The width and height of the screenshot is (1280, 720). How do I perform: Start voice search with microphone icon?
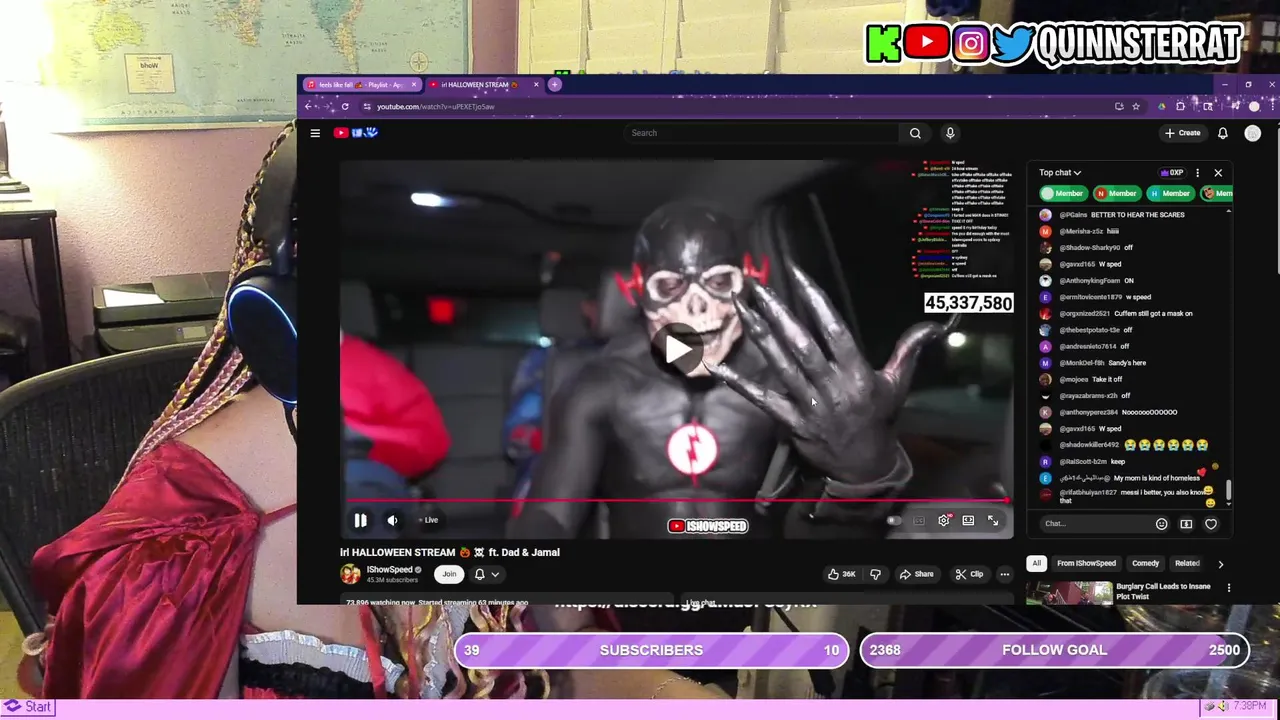pyautogui.click(x=950, y=133)
